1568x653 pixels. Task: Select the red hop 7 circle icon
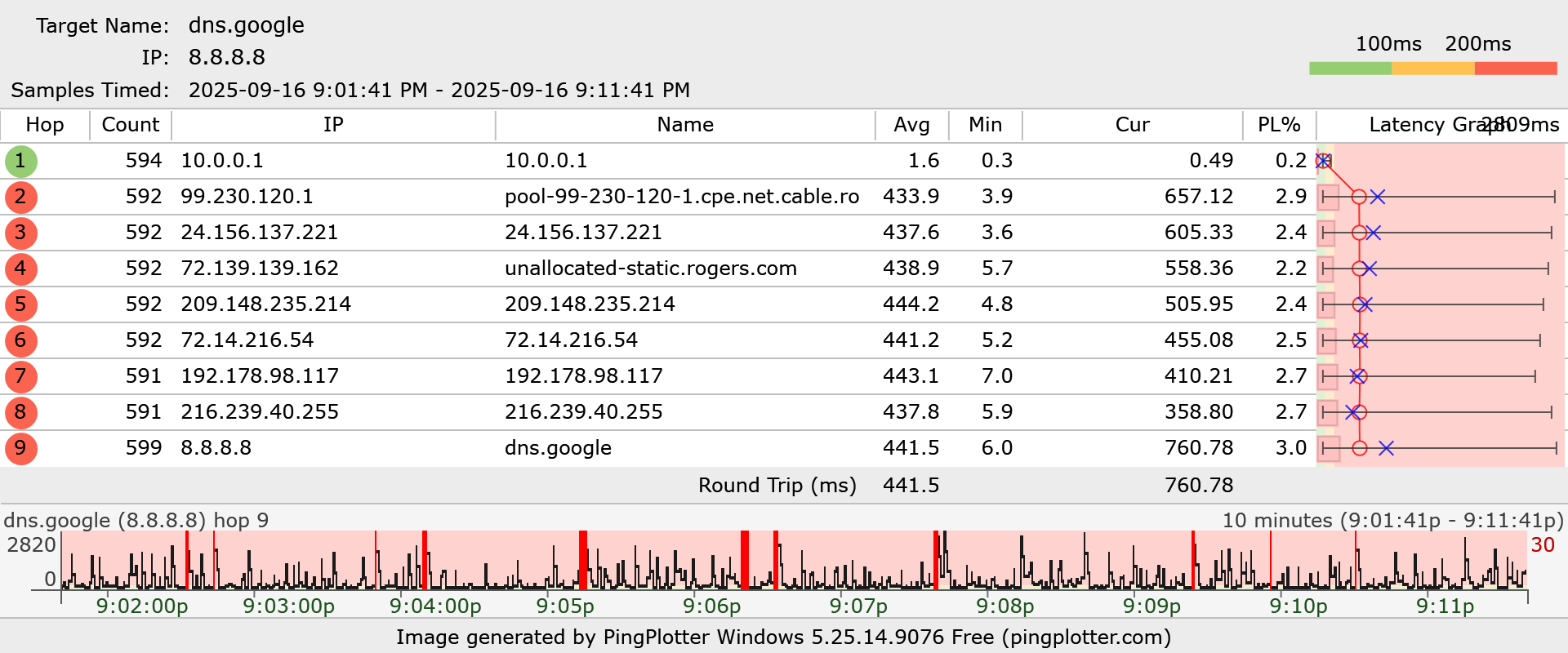(21, 376)
